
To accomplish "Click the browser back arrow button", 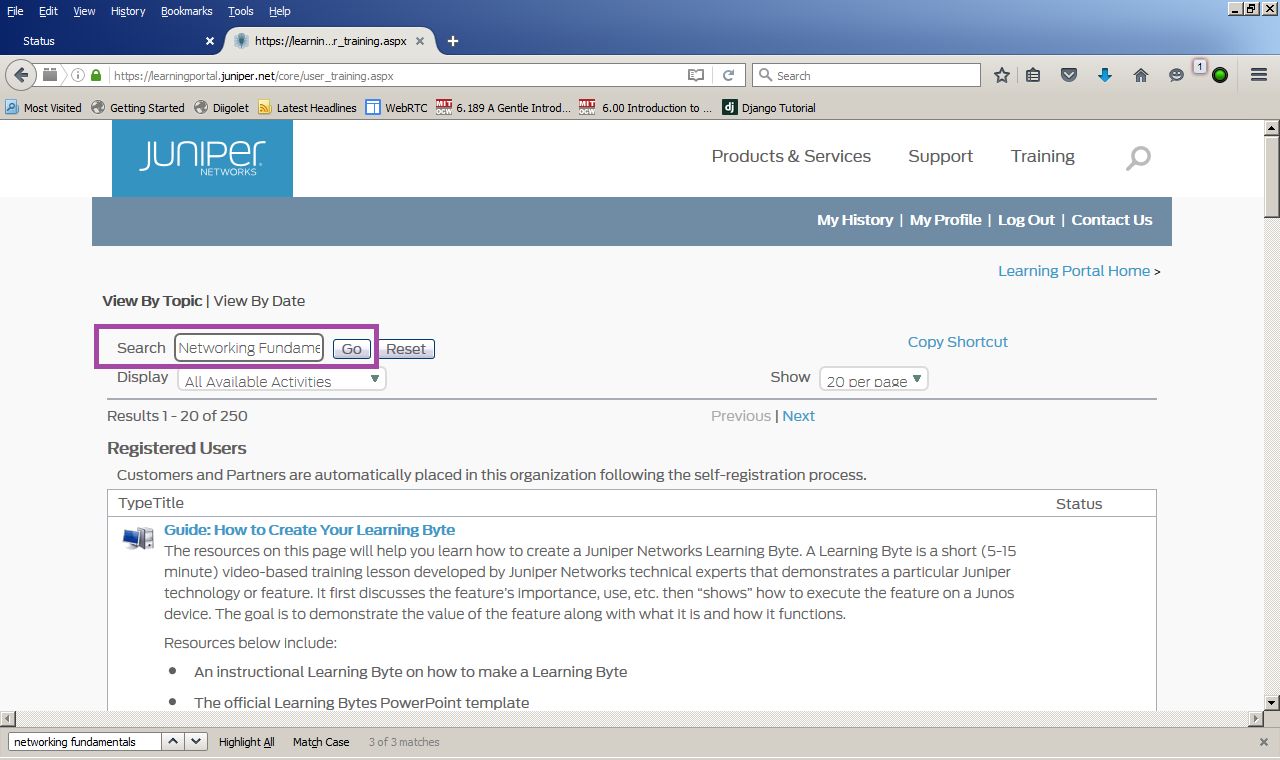I will 22,75.
